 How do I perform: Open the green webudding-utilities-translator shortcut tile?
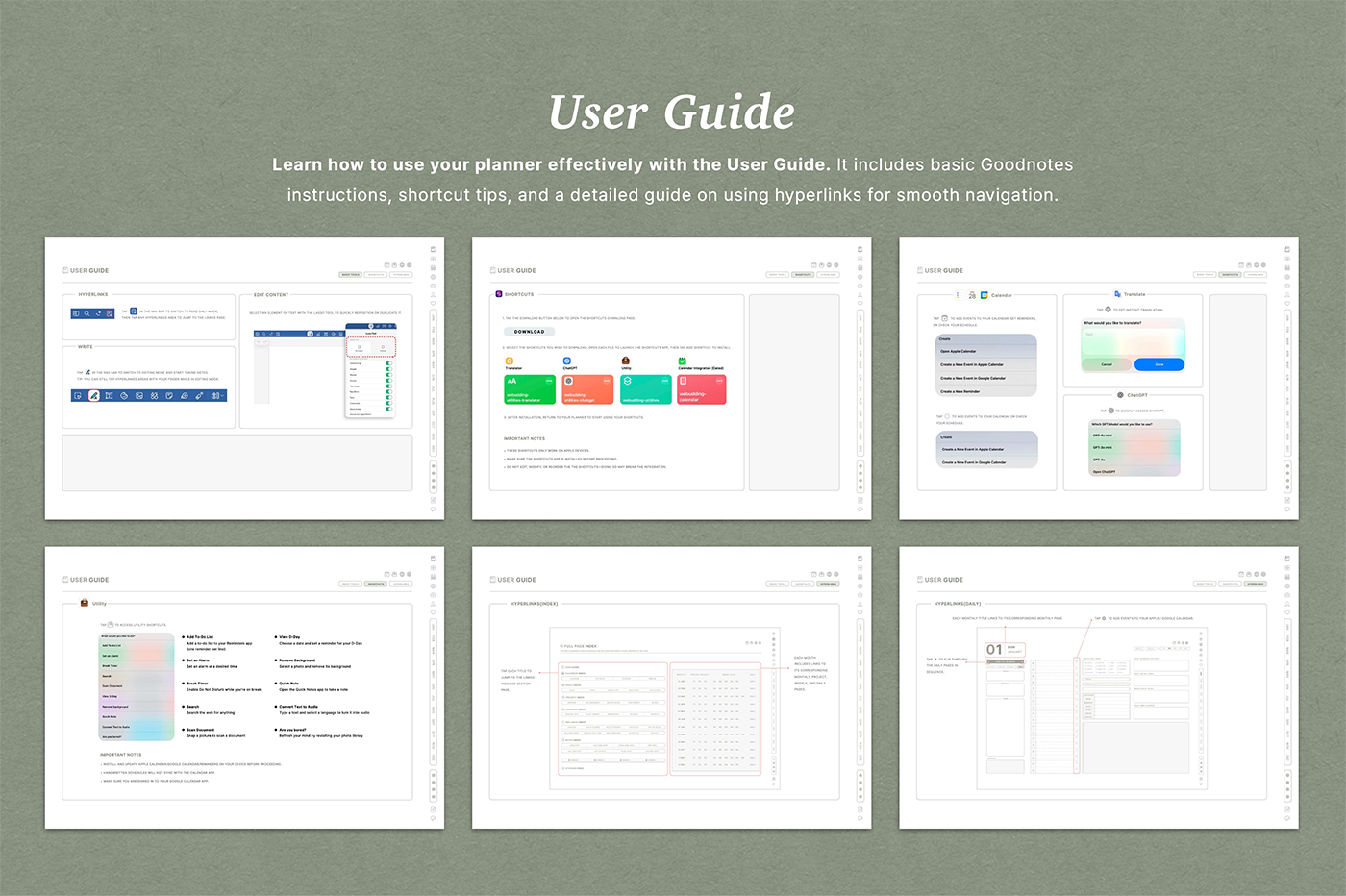[530, 389]
